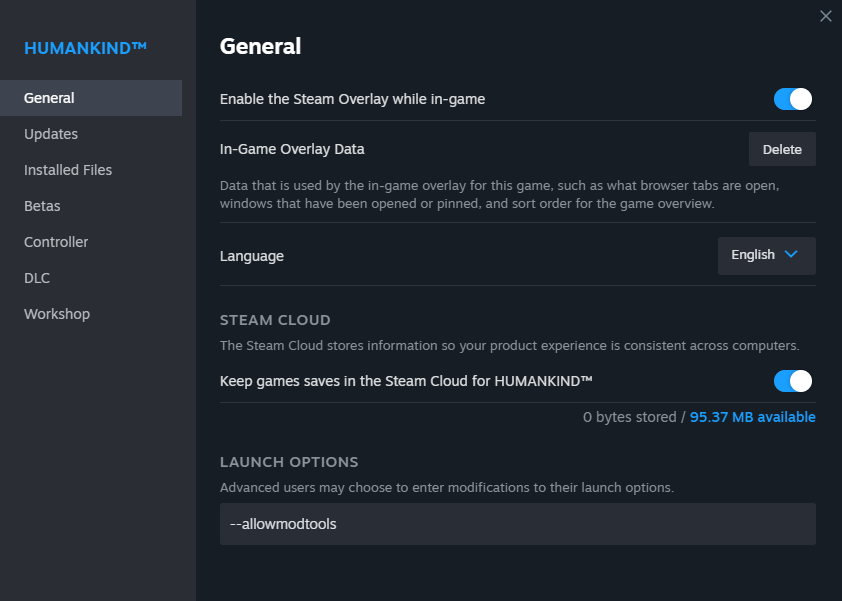Open the Language dropdown showing English

click(766, 256)
